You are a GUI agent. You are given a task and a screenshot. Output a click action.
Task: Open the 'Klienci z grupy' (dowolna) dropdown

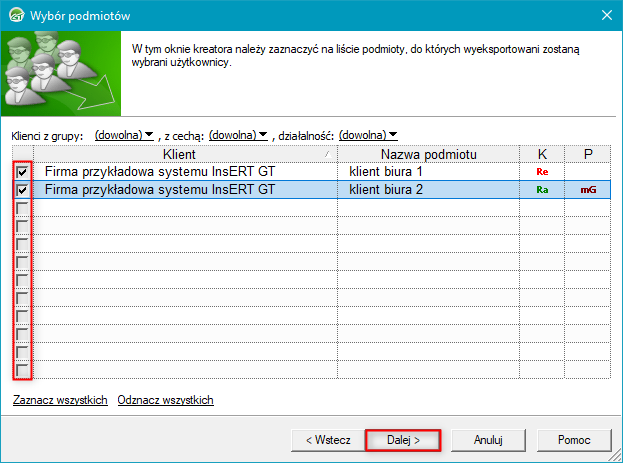124,135
